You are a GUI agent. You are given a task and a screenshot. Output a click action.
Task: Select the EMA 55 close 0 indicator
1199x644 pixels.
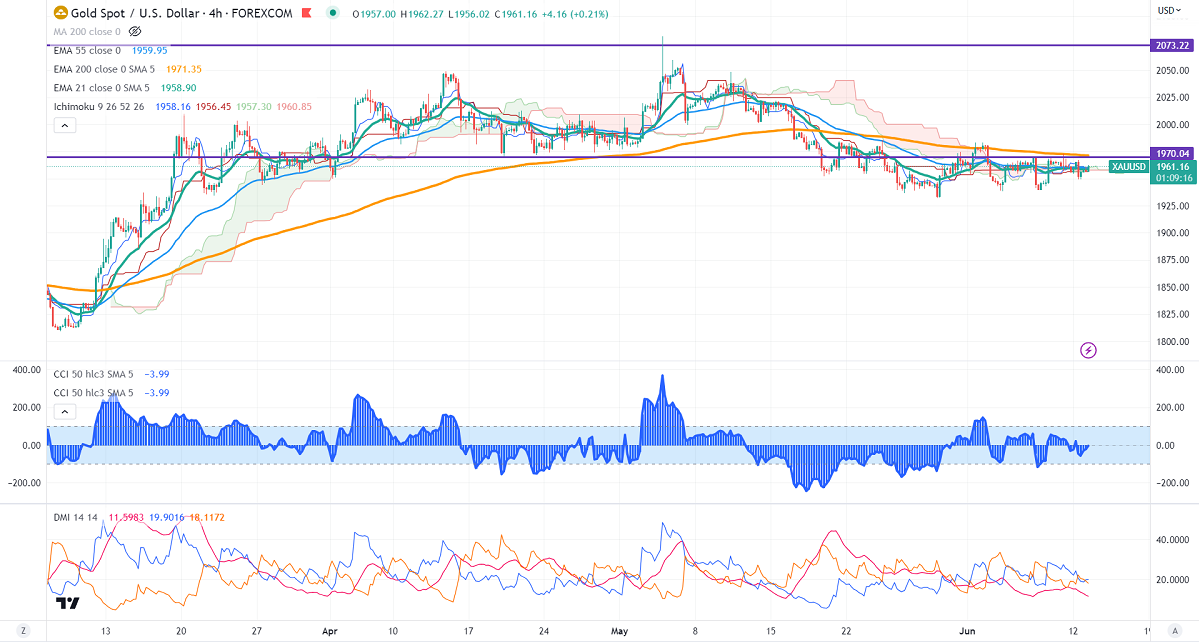(87, 50)
